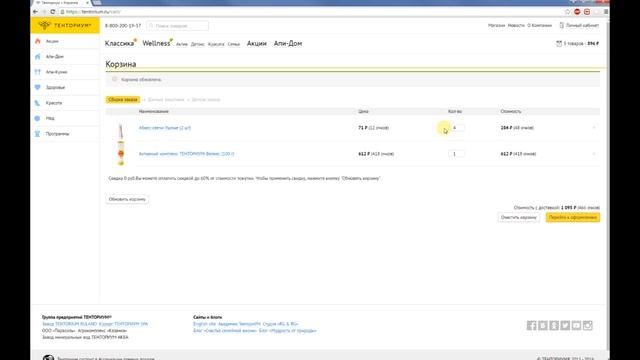
Task: Open the browser hamburger menu
Action: coord(606,12)
